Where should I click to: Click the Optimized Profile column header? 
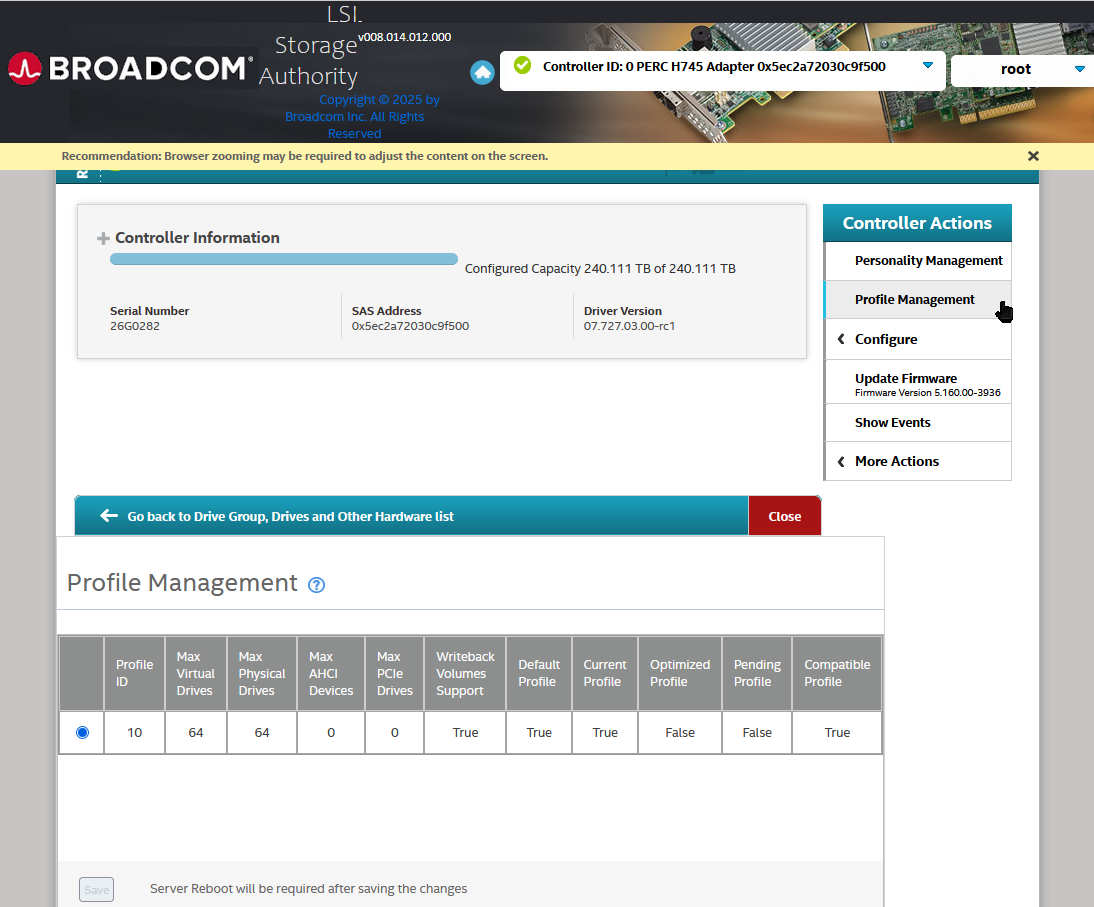tap(680, 673)
